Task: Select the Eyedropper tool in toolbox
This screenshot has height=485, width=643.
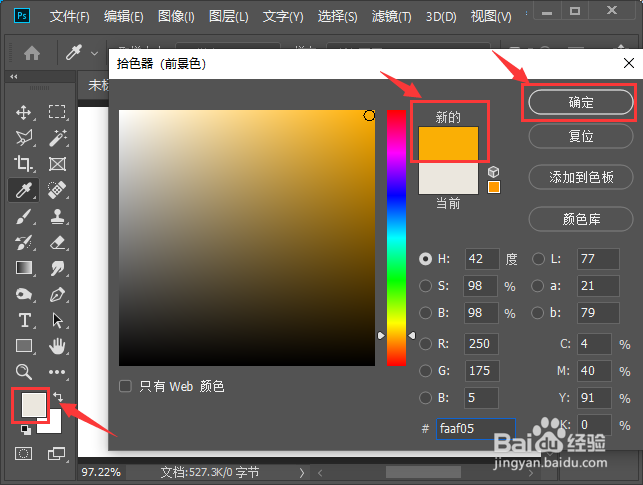Action: 23,190
